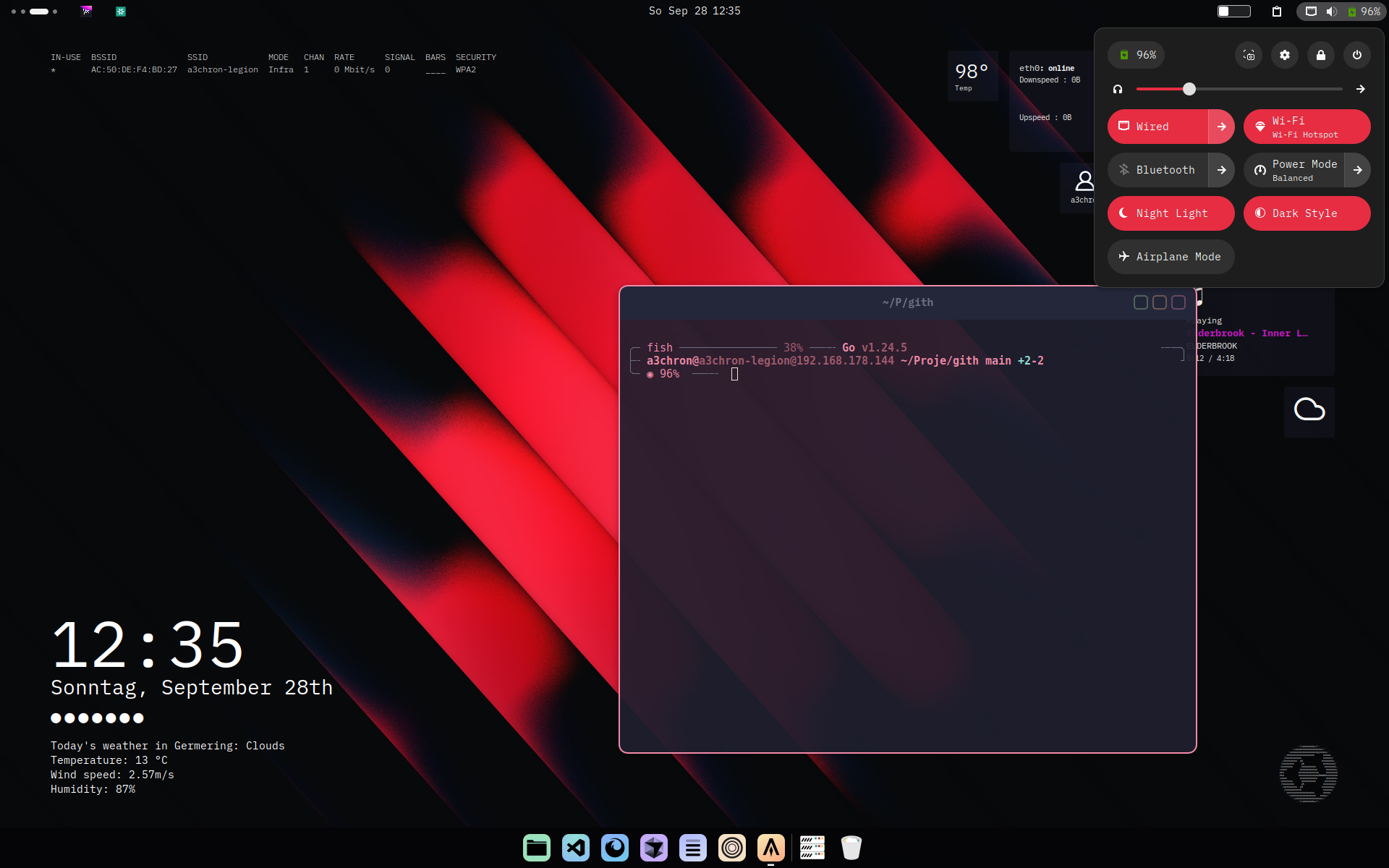1389x868 pixels.
Task: Click the cloud weather widget on the desktop
Action: click(1309, 410)
